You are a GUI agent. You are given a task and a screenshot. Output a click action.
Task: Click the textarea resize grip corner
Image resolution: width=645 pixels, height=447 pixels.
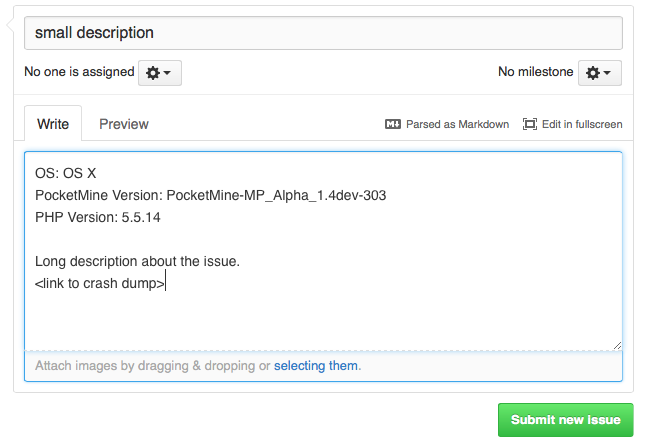coord(617,345)
